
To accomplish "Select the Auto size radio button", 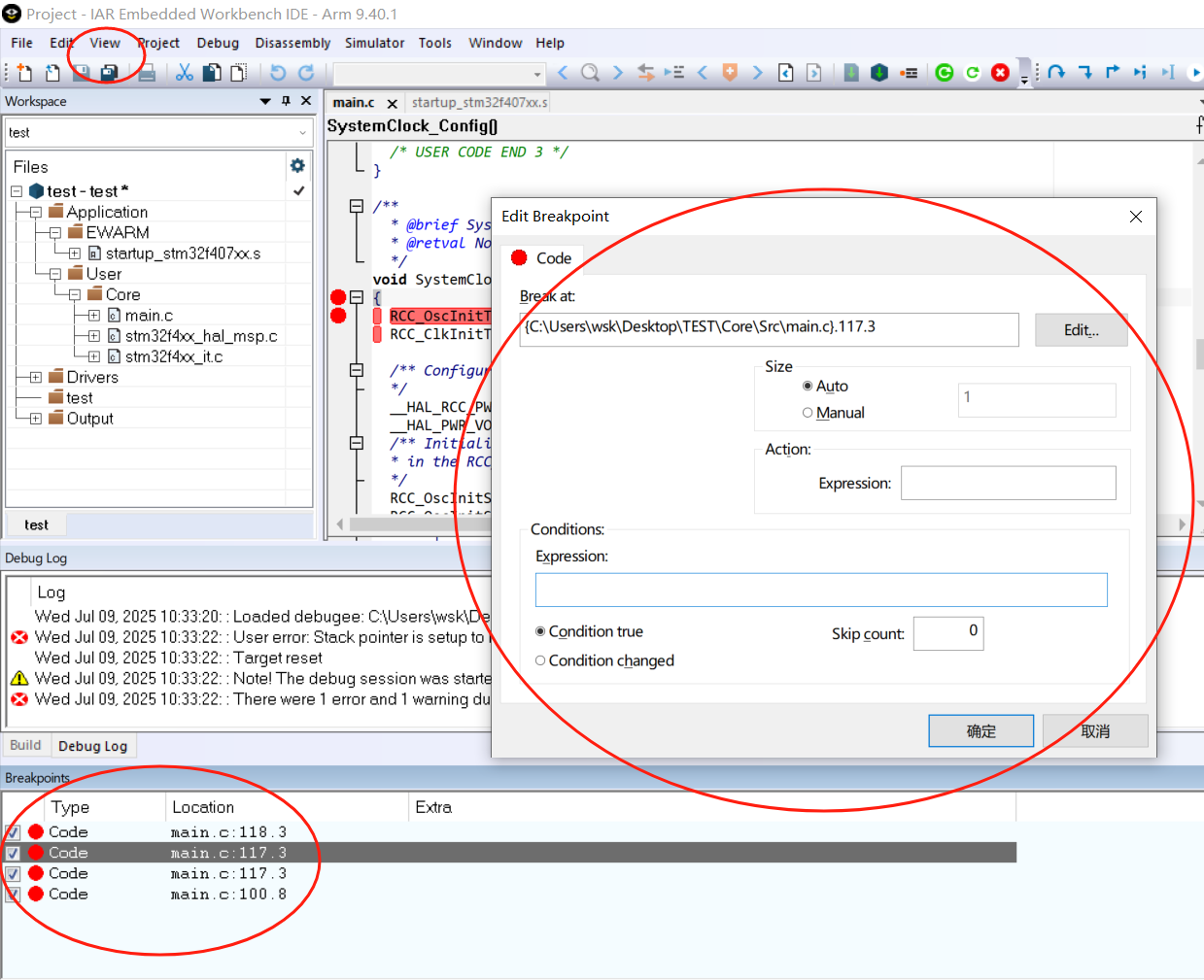I will [808, 386].
